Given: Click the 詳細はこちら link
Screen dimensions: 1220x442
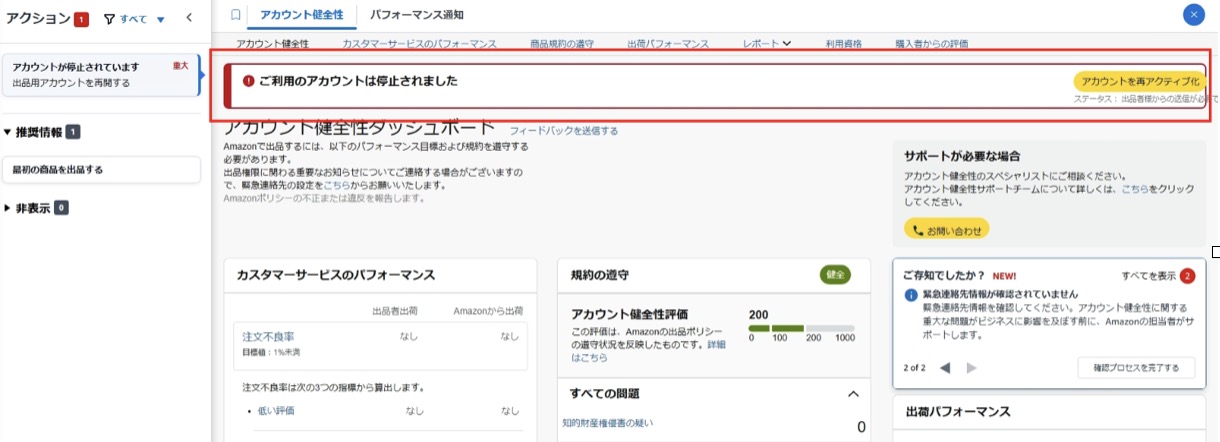Looking at the screenshot, I should click(x=648, y=351).
